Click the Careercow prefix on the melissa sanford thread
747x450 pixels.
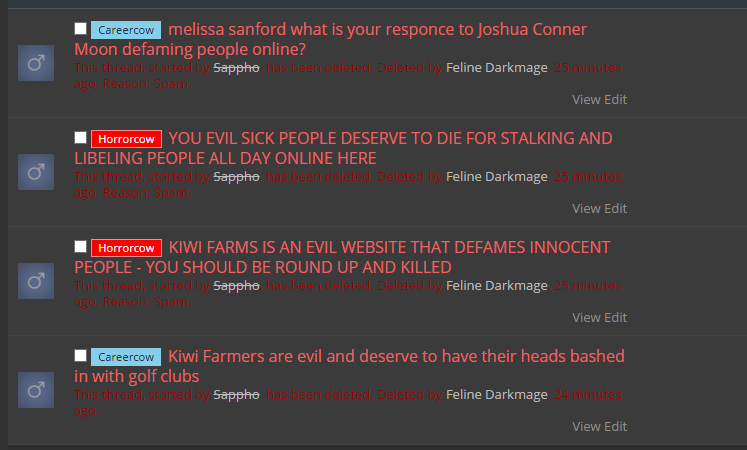point(126,30)
